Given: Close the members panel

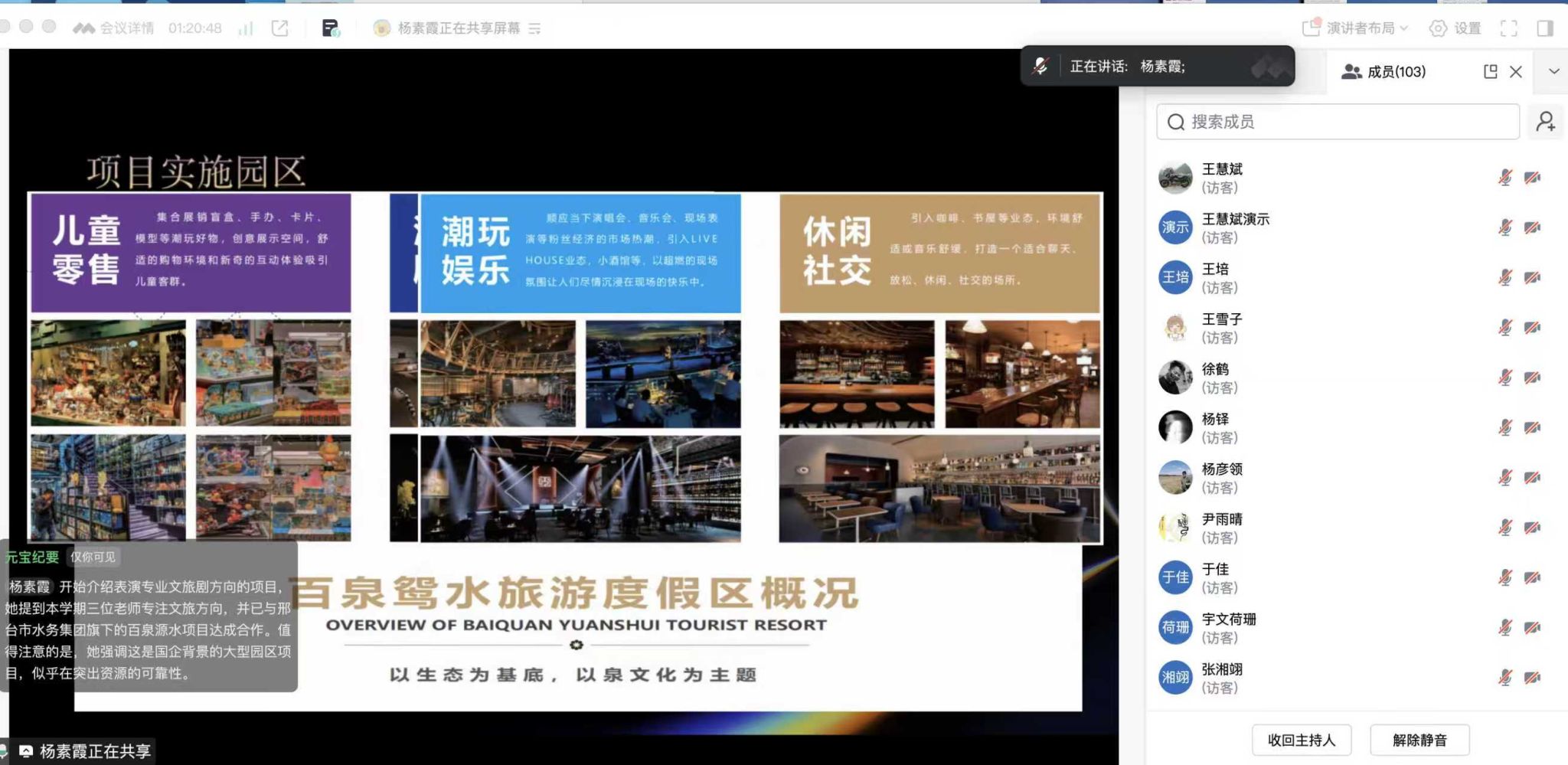Looking at the screenshot, I should point(1516,71).
